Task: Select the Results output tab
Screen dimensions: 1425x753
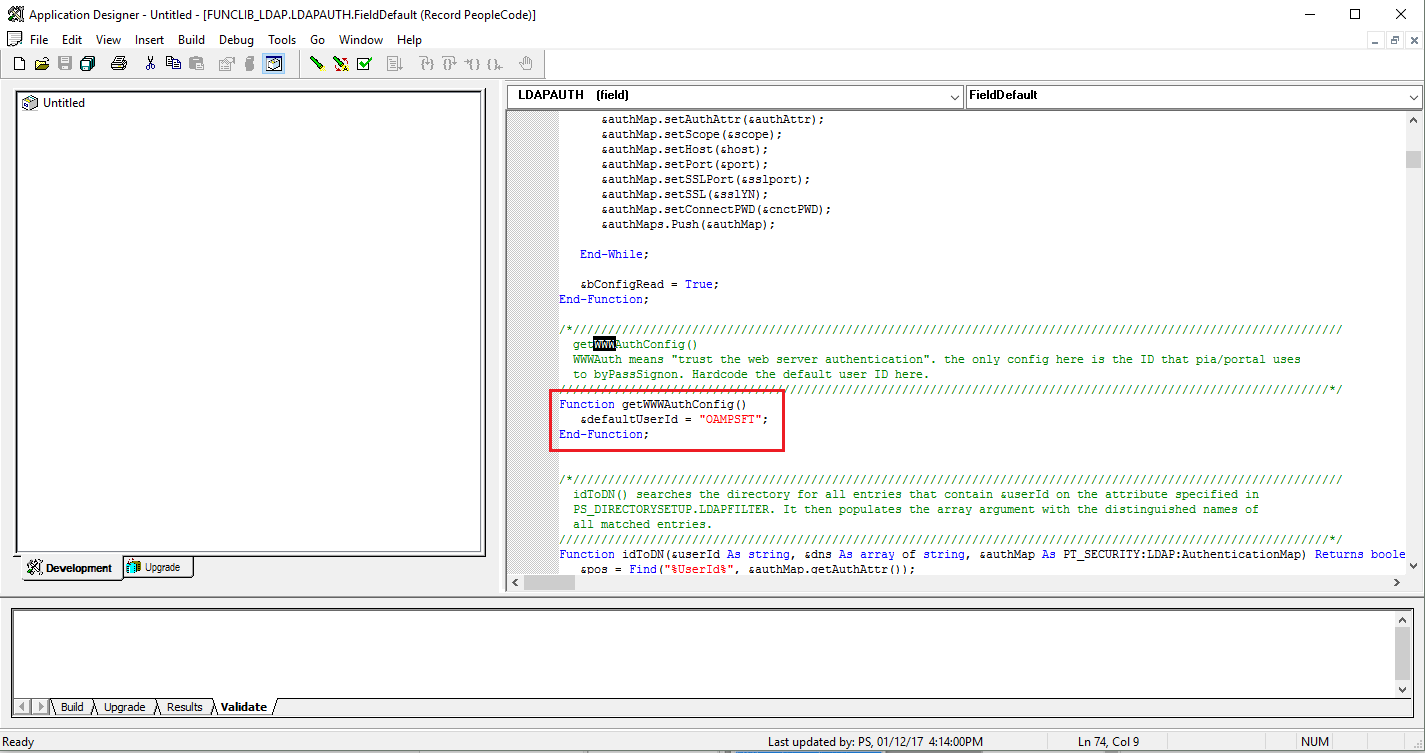Action: (x=184, y=707)
